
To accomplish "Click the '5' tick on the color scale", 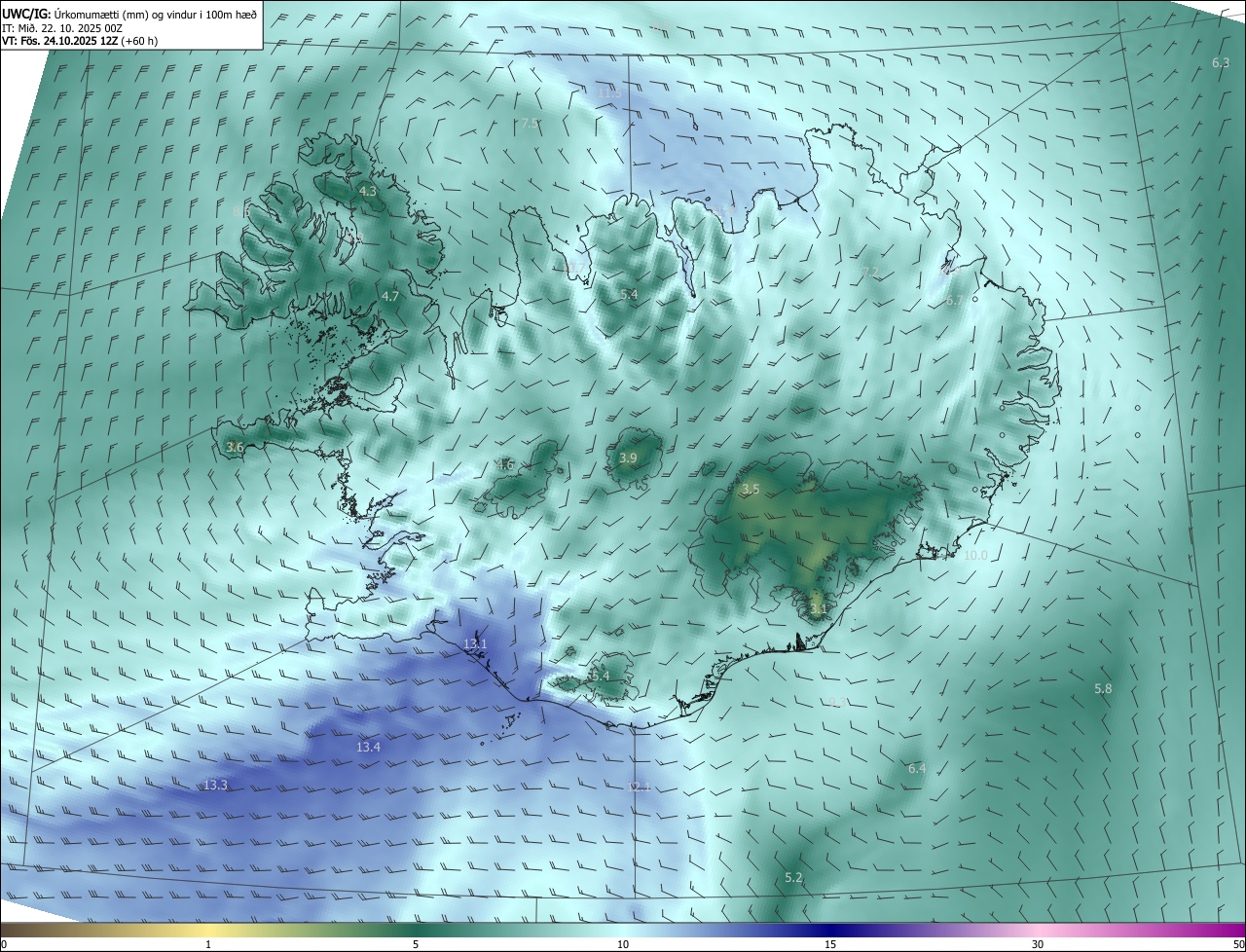I will point(416,944).
